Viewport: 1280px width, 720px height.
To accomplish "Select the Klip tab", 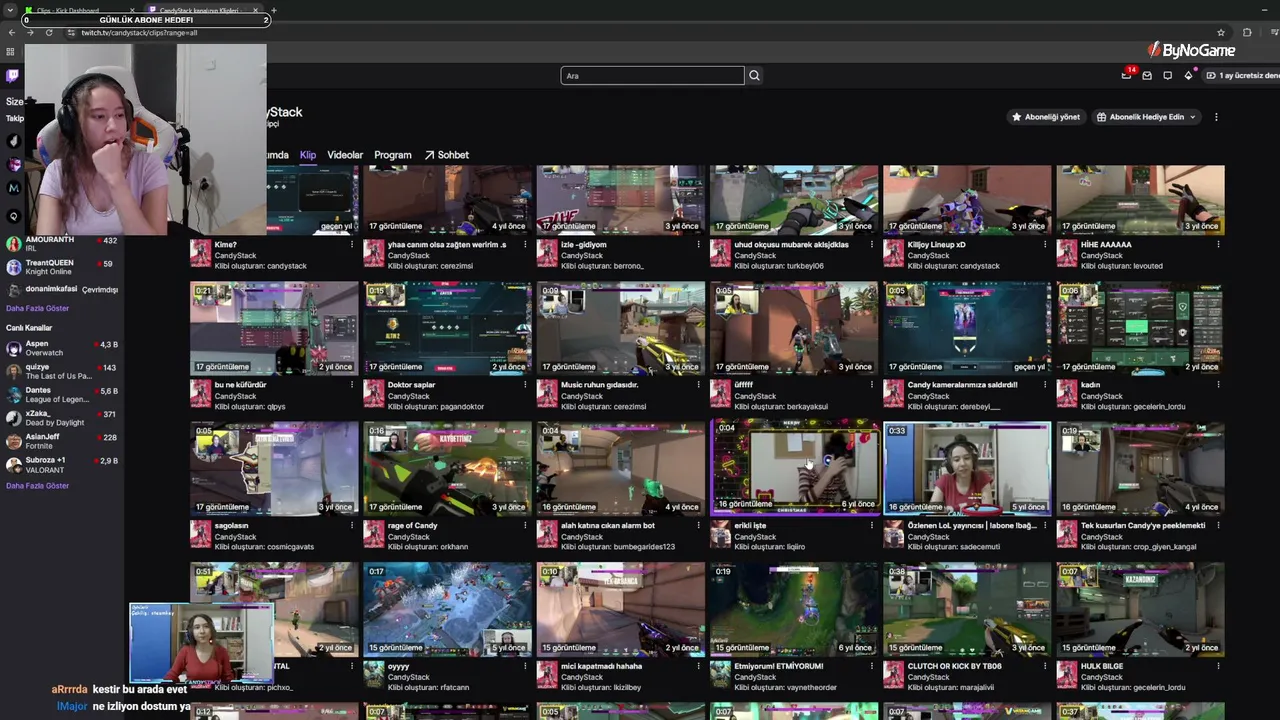I will [308, 155].
